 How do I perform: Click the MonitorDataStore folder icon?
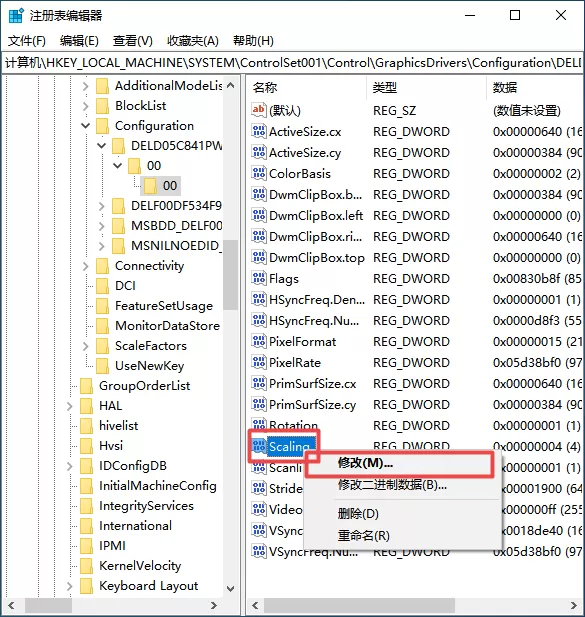click(102, 326)
